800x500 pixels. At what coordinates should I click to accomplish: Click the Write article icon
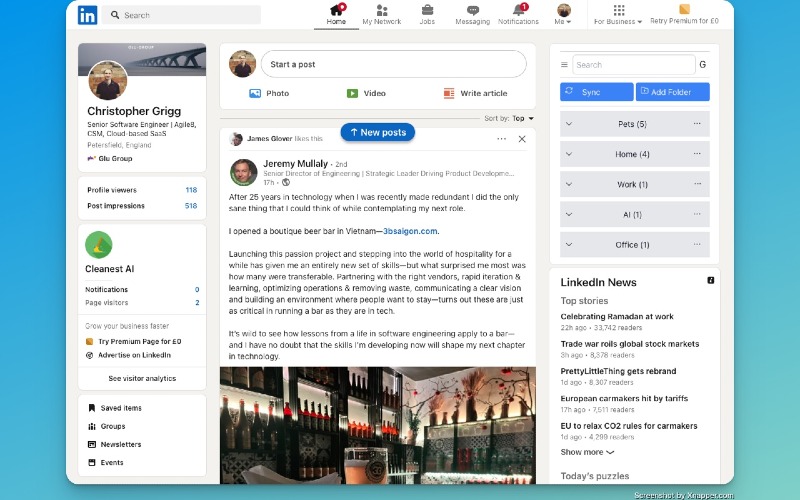pos(449,93)
